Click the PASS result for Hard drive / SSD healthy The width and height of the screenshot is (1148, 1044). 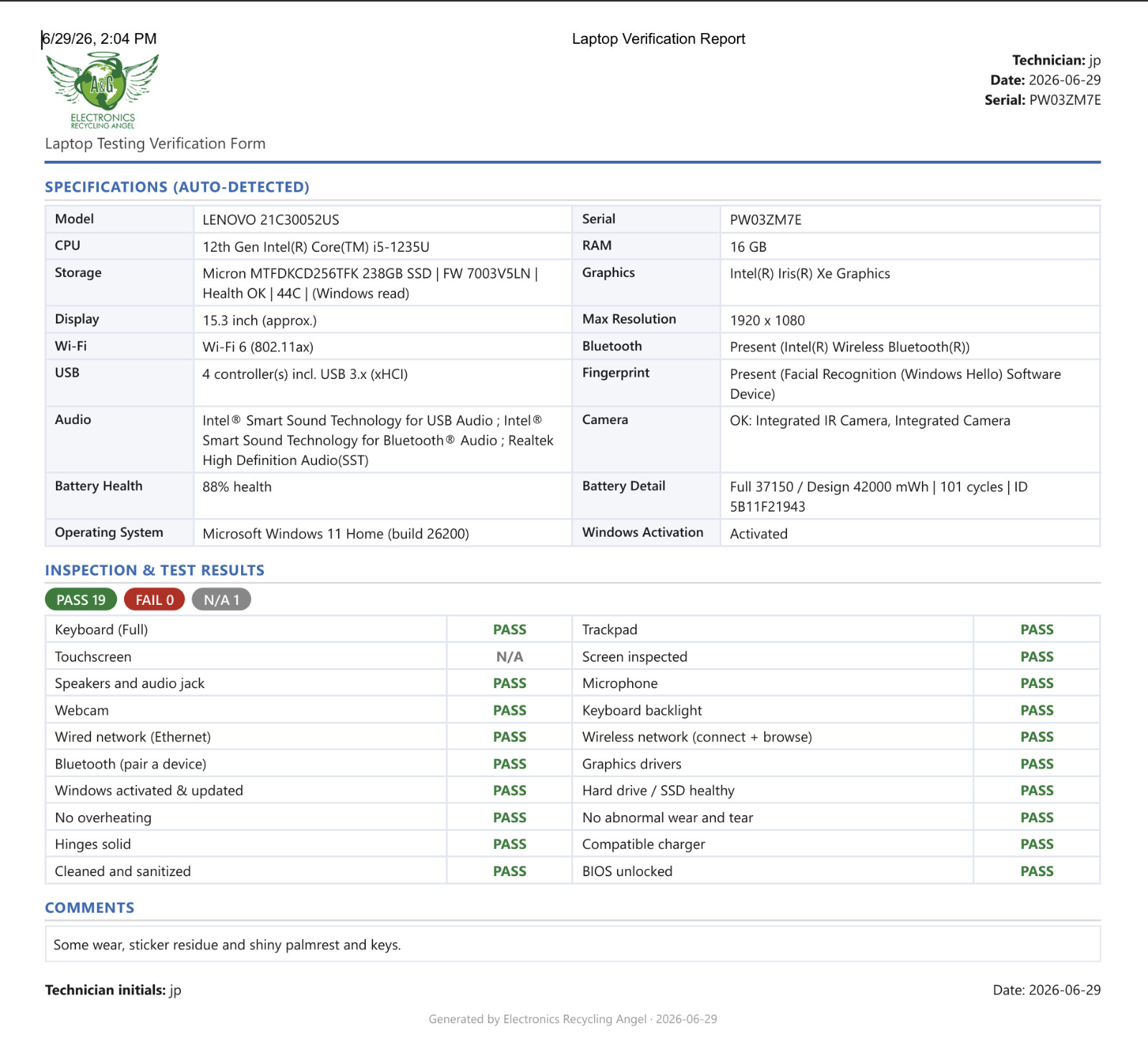tap(1037, 791)
